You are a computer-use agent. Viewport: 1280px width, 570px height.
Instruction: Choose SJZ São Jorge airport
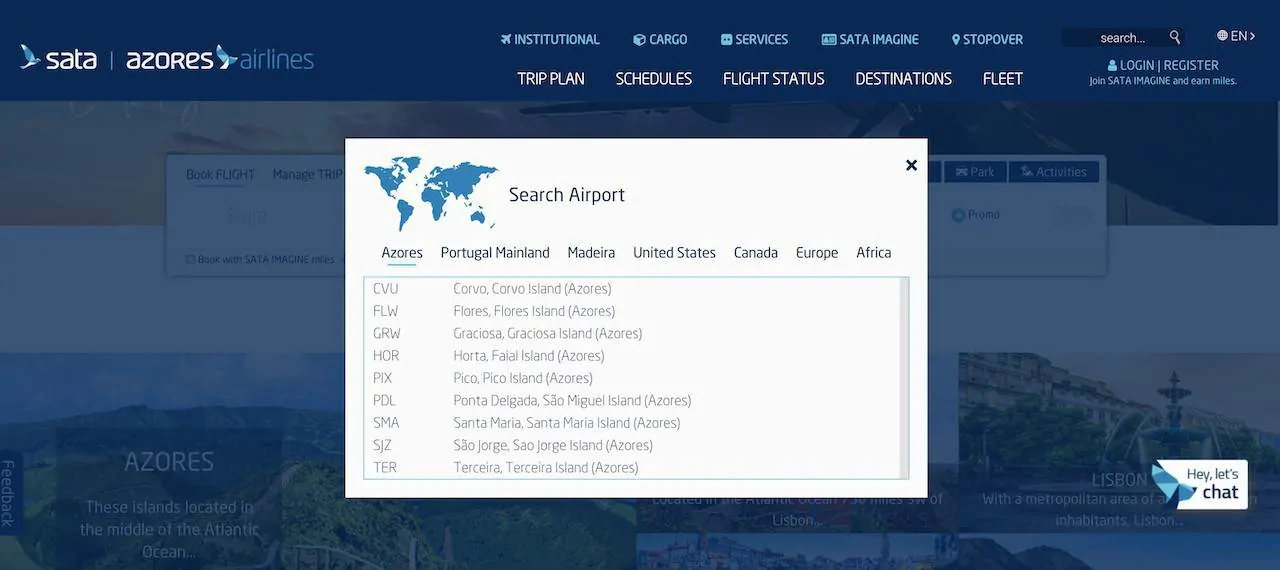pyautogui.click(x=632, y=445)
